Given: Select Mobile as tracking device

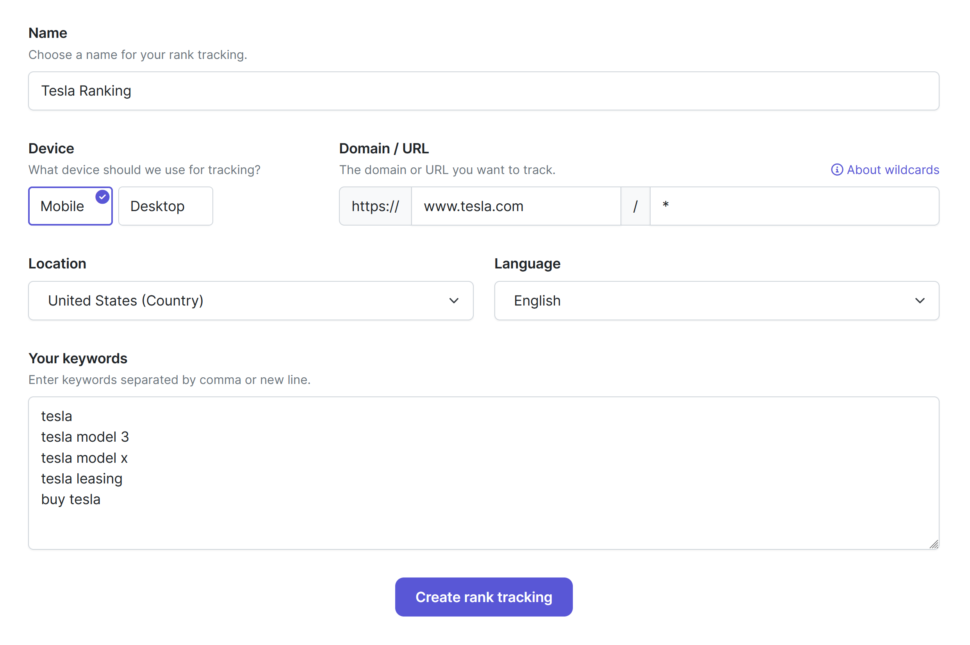Looking at the screenshot, I should click(x=71, y=206).
